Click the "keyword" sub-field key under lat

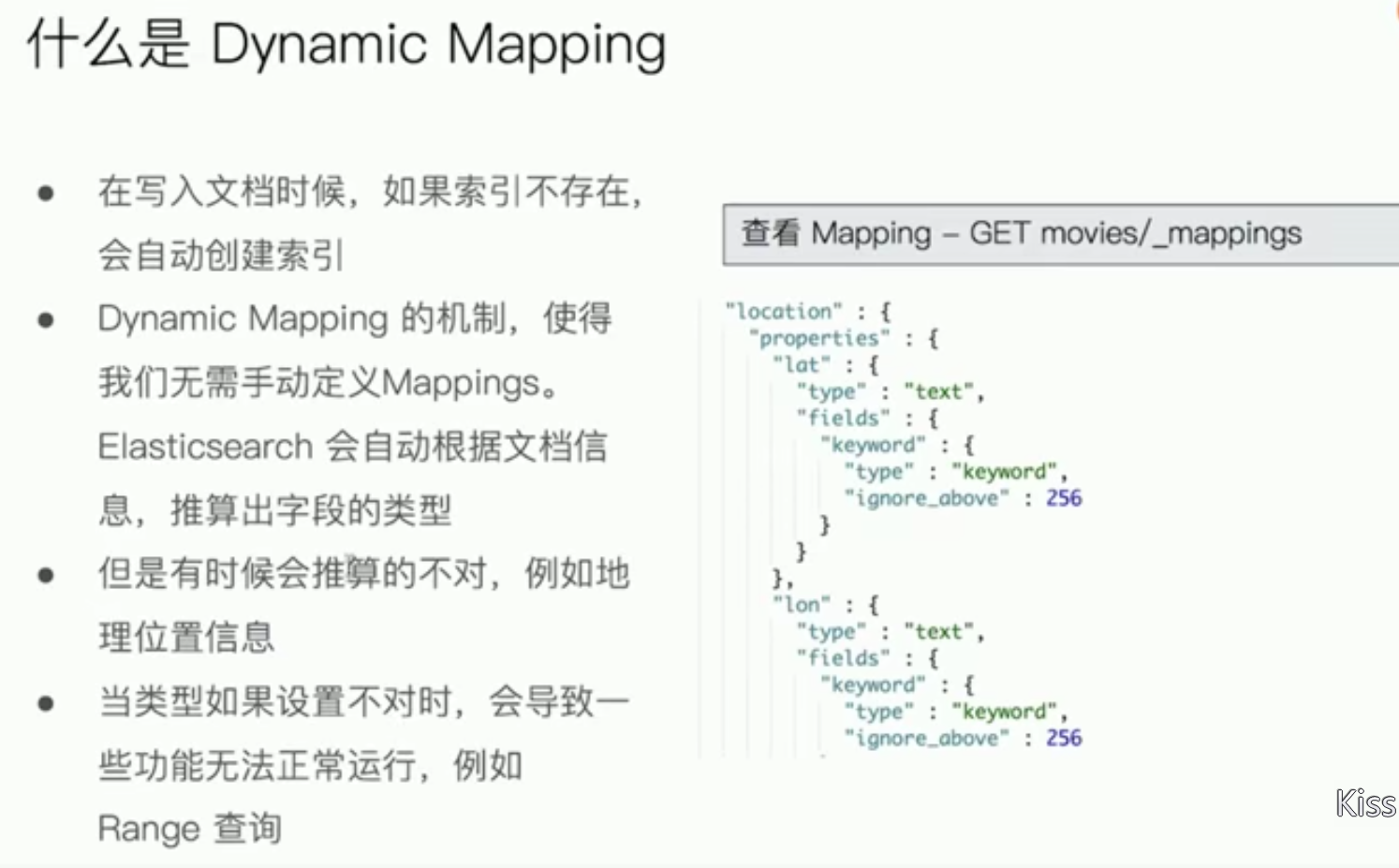coord(873,445)
